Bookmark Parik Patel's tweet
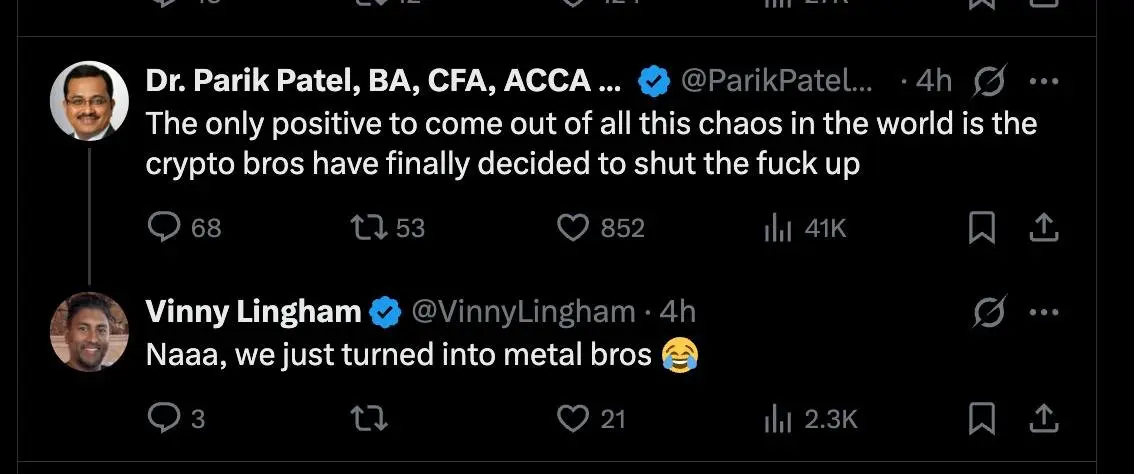This screenshot has width=1134, height=474. (x=980, y=228)
